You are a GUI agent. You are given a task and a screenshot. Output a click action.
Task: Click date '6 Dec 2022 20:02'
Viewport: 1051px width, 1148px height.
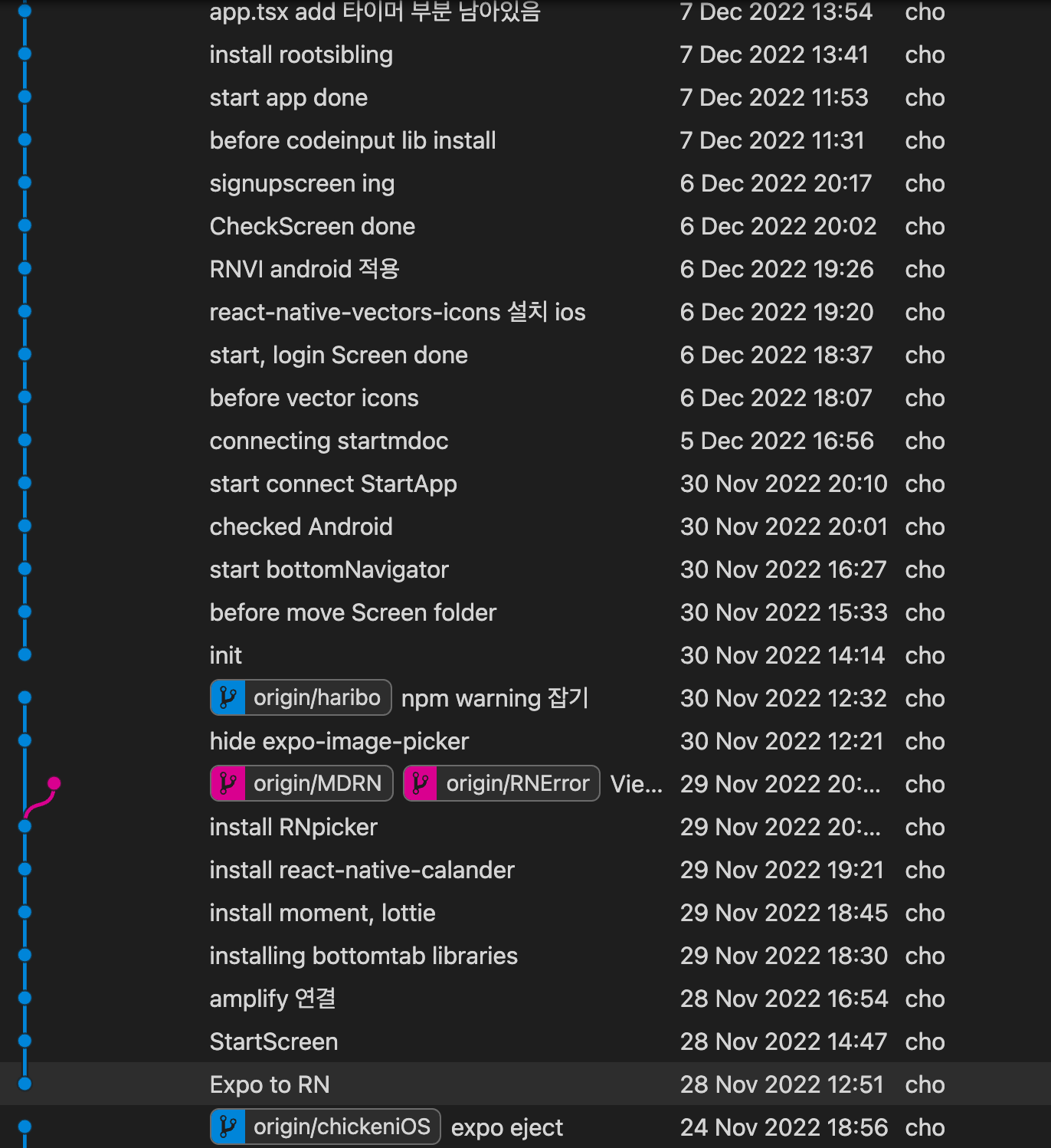pos(778,226)
